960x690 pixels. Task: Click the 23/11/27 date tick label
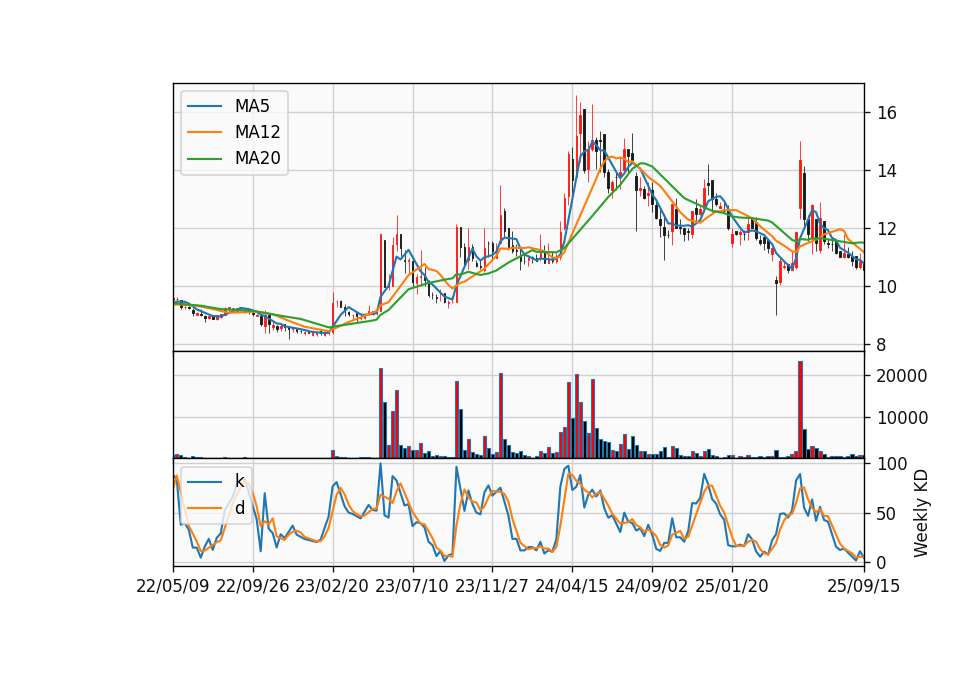tap(492, 586)
